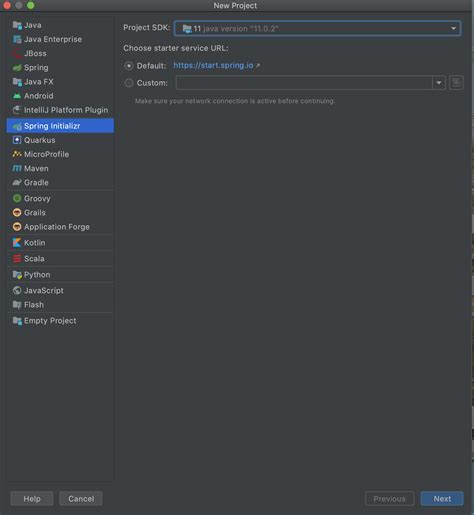Click the JavaScript globe icon
The image size is (474, 515).
[x=17, y=291]
